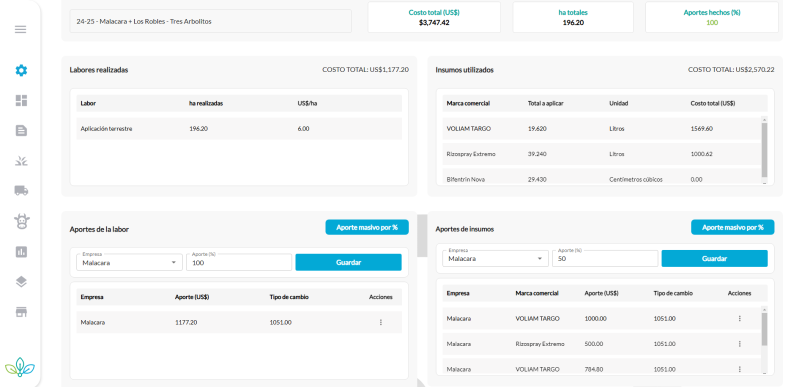Click total a aplicar value 39.240

tap(537, 154)
